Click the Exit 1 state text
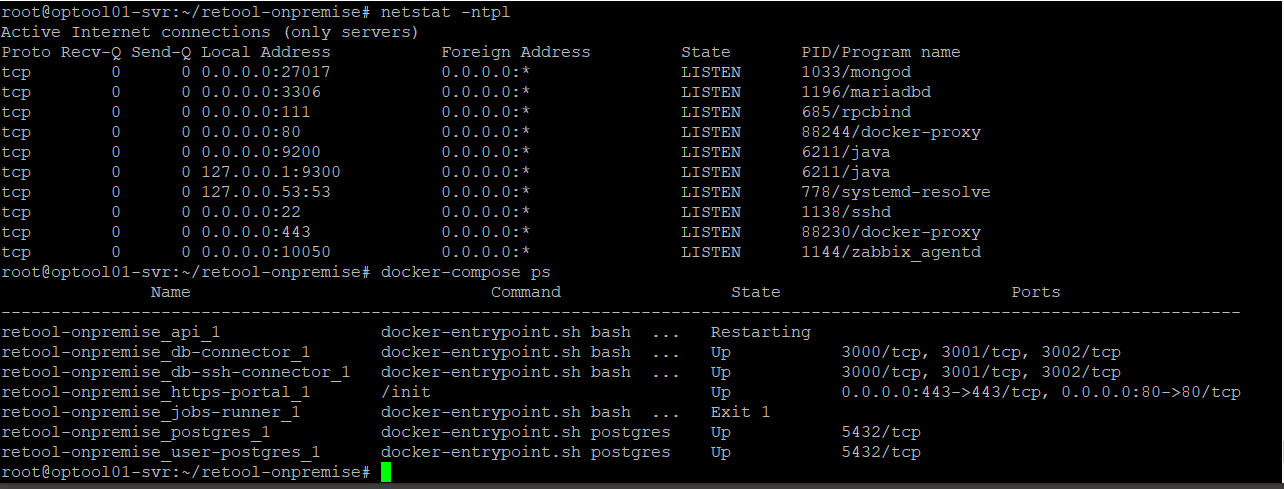Image resolution: width=1284 pixels, height=489 pixels. [x=741, y=412]
